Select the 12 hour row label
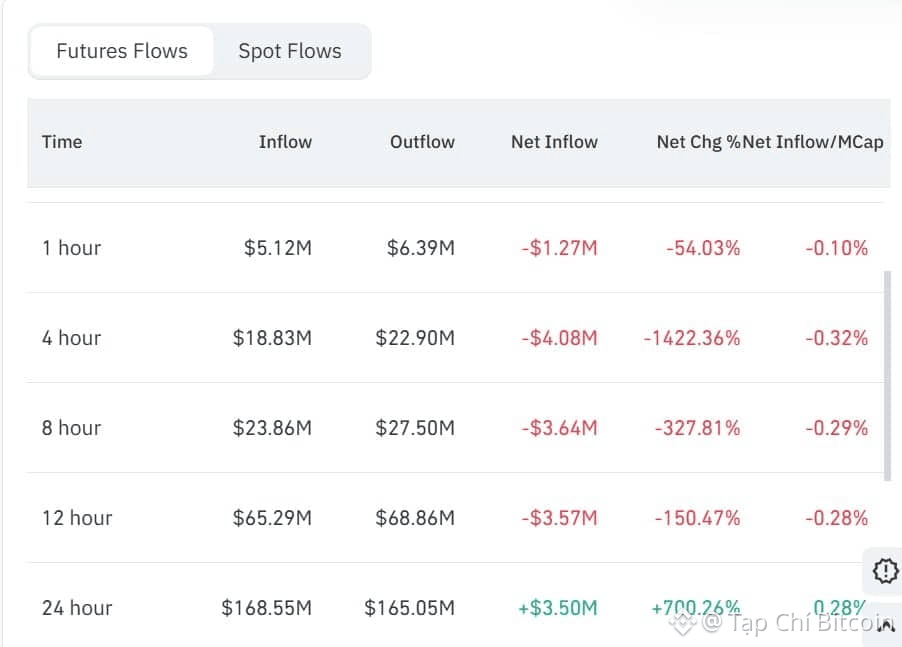The height and width of the screenshot is (647, 902). 77,518
